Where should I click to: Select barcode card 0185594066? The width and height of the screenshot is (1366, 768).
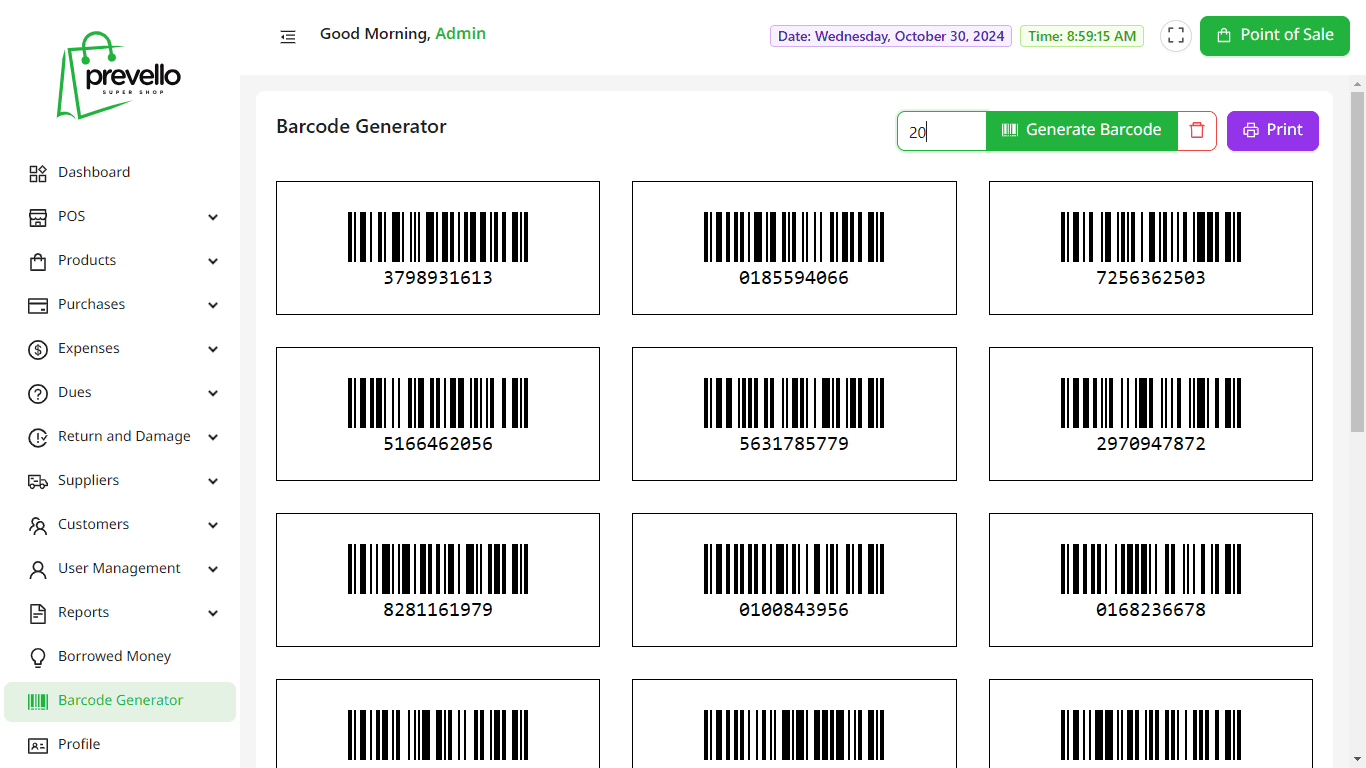[x=794, y=248]
